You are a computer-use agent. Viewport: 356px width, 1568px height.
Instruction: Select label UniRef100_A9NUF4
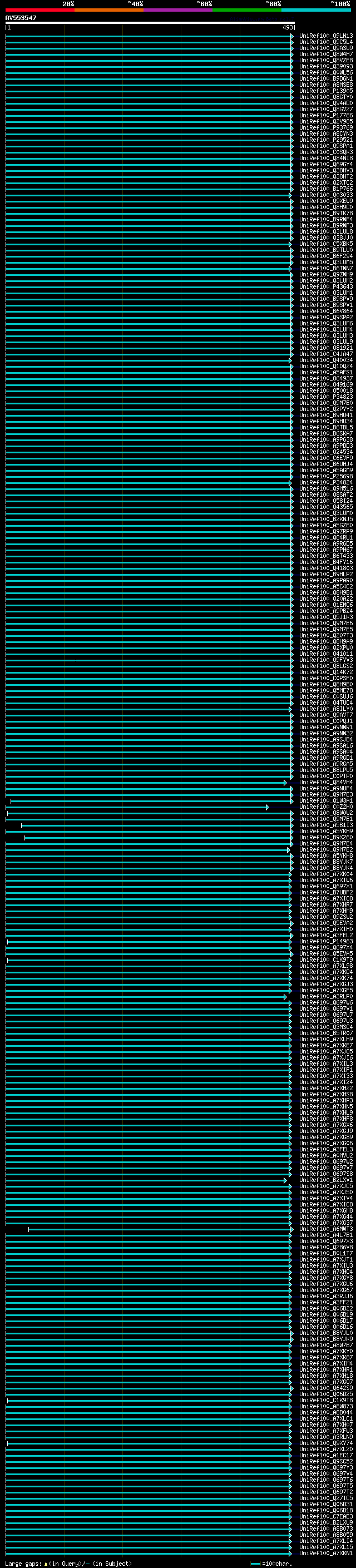[x=325, y=789]
